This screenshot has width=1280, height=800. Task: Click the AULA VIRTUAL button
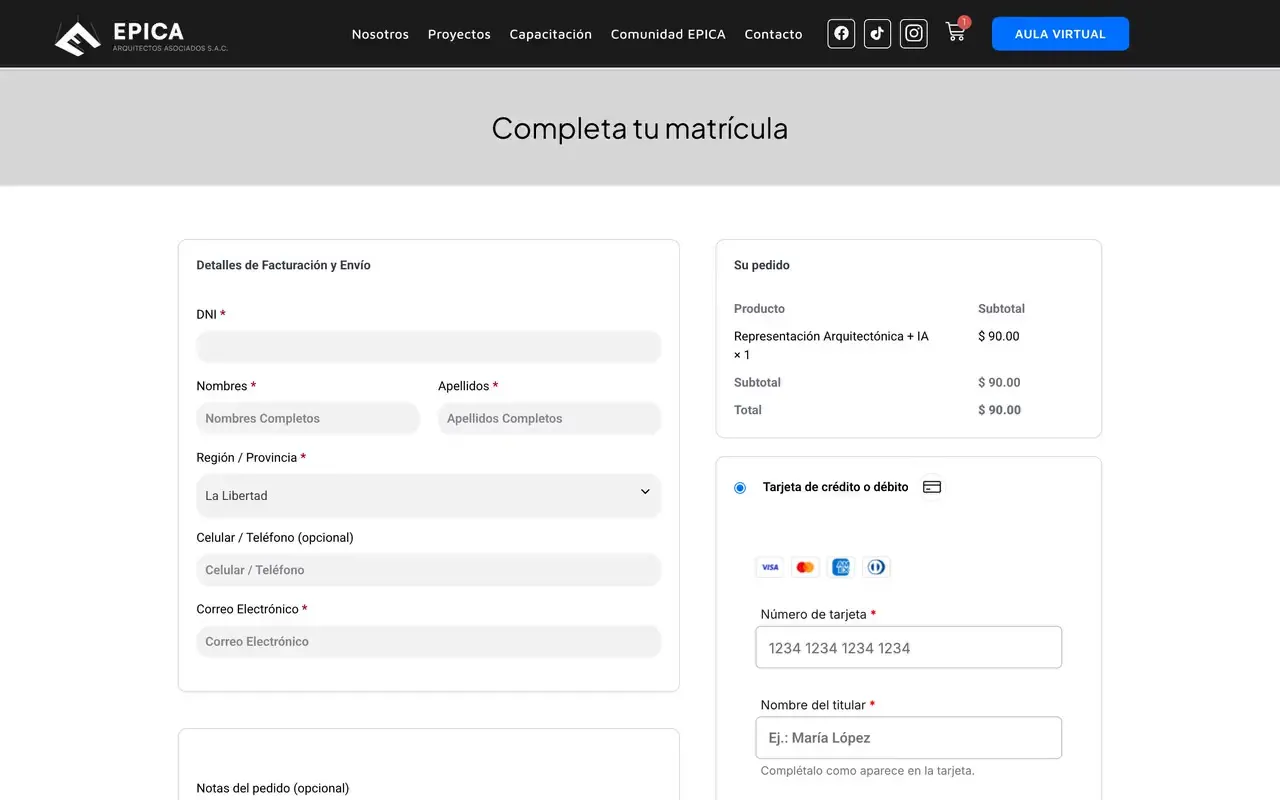click(x=1060, y=34)
